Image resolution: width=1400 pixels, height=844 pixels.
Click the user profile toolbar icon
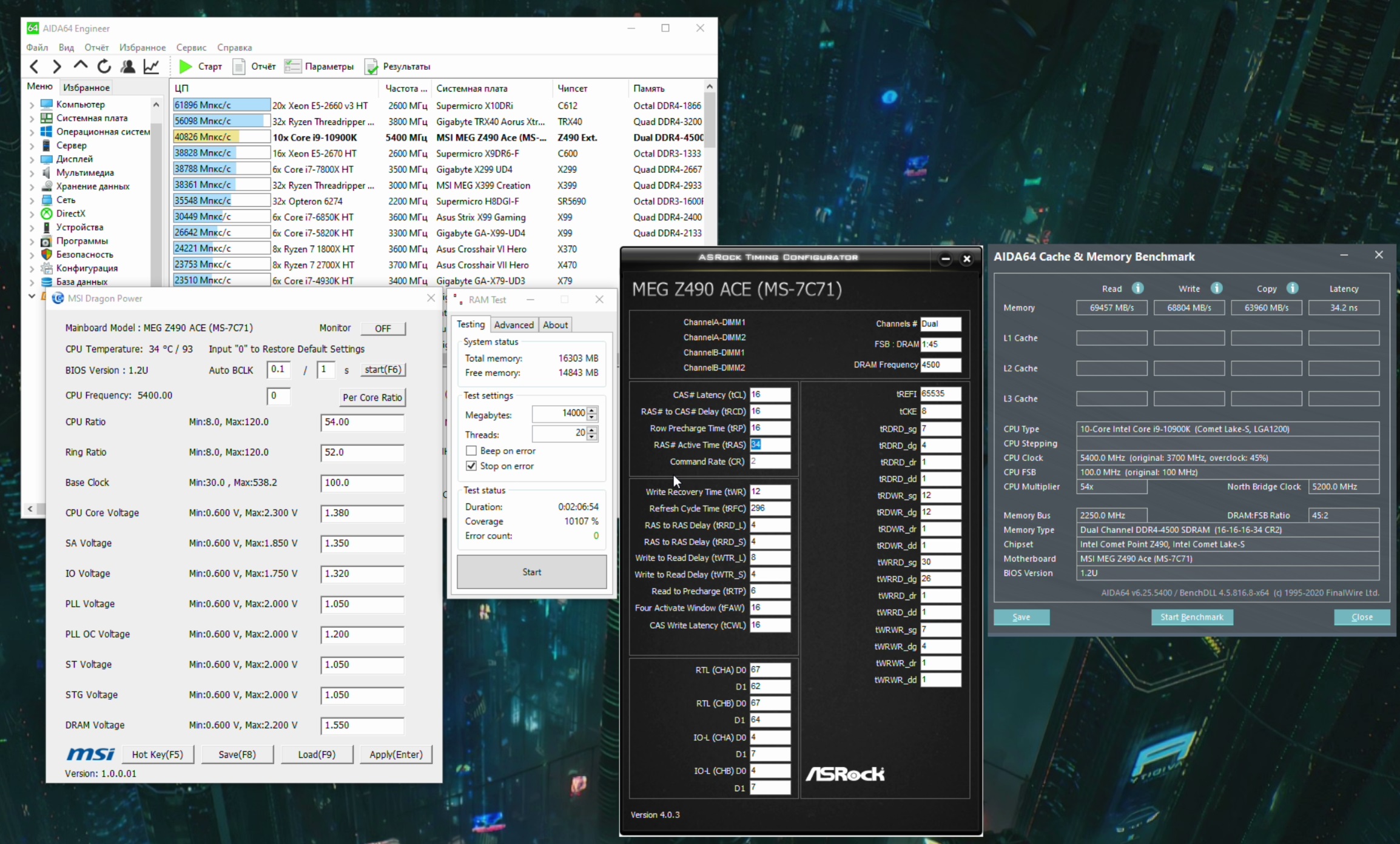coord(127,66)
